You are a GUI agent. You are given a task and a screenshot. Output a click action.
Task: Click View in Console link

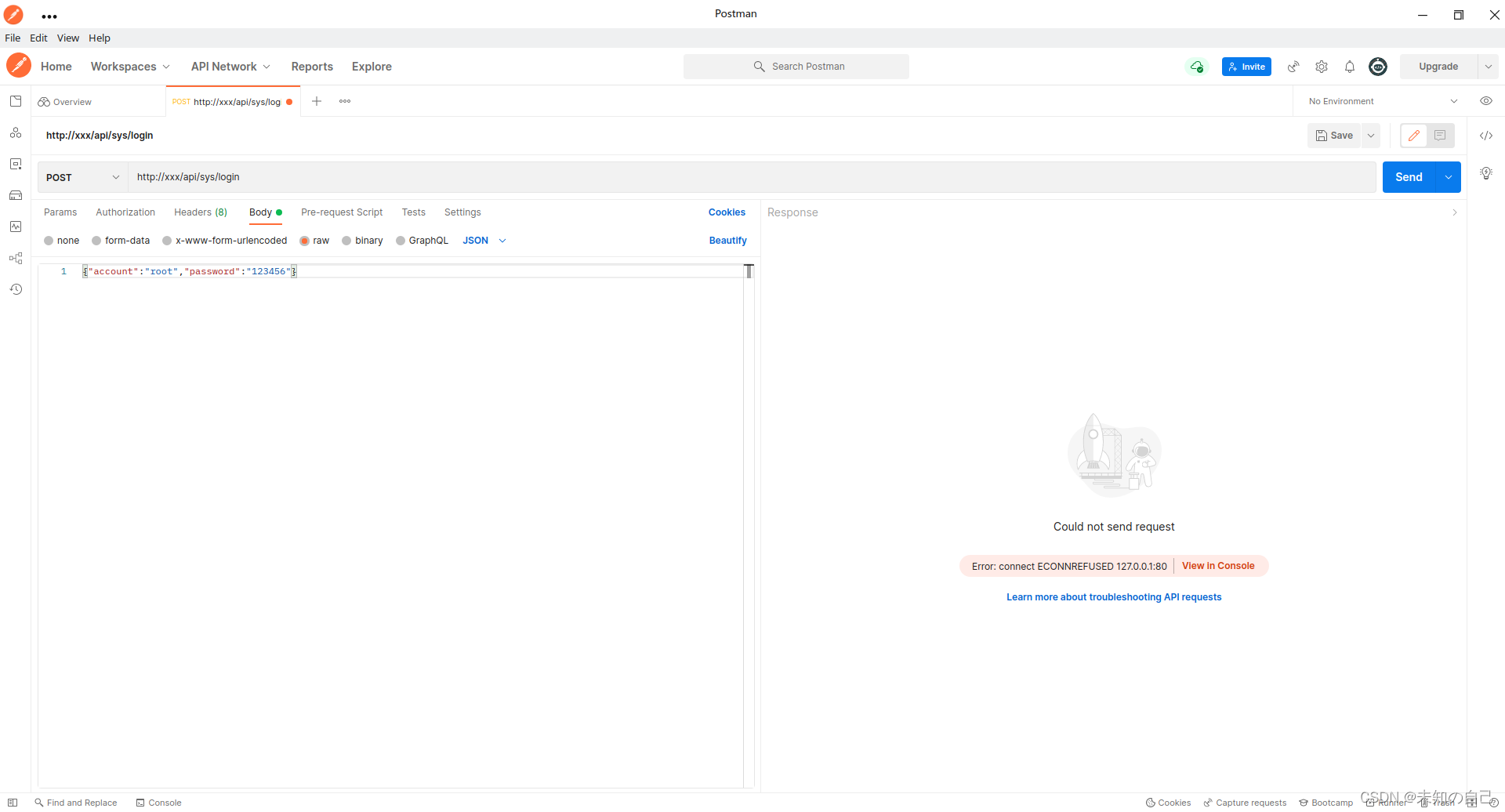coord(1218,566)
